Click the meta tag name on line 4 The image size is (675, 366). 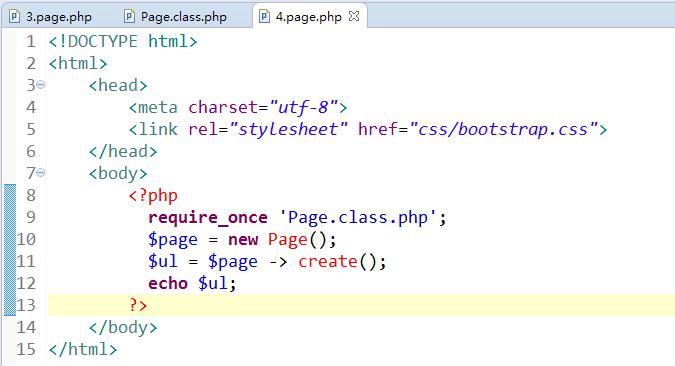coord(158,107)
